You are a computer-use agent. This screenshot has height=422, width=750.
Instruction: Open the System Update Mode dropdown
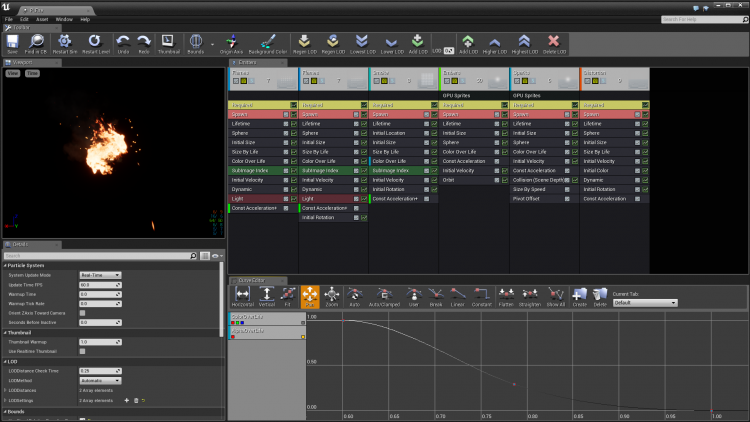click(100, 274)
